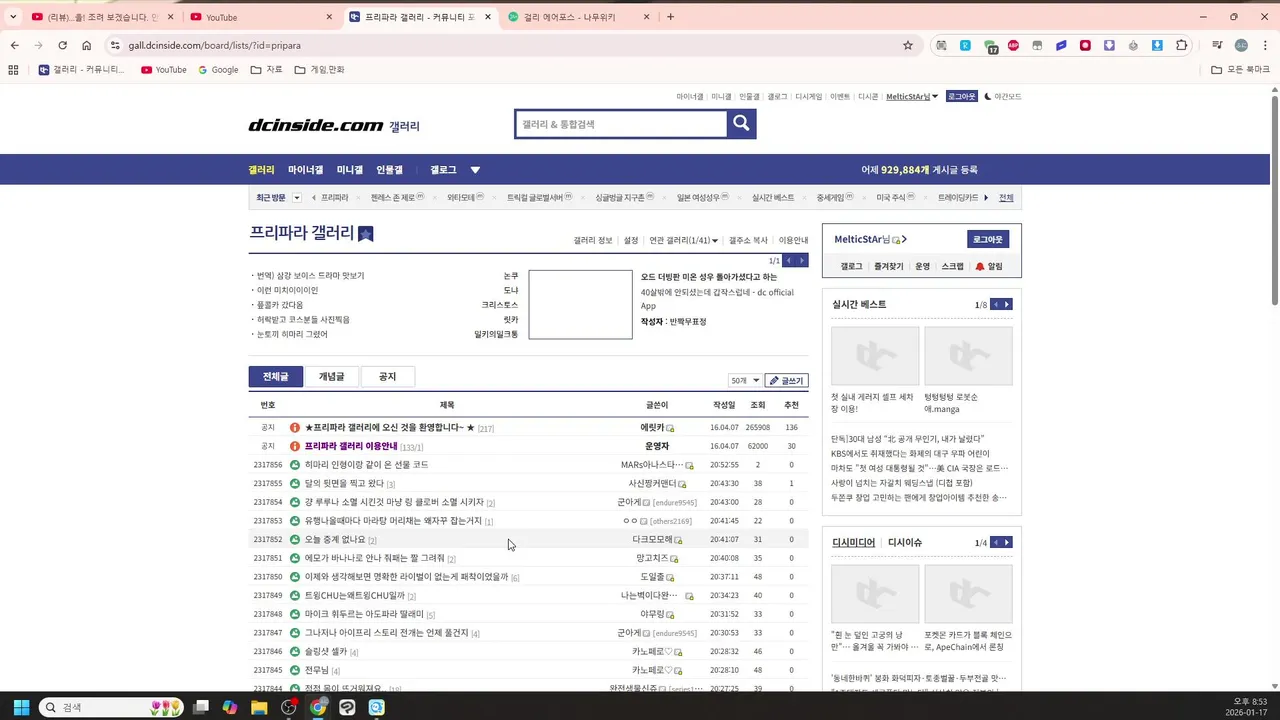
Task: Open post 오늘 중계 없나요
Action: (335, 539)
